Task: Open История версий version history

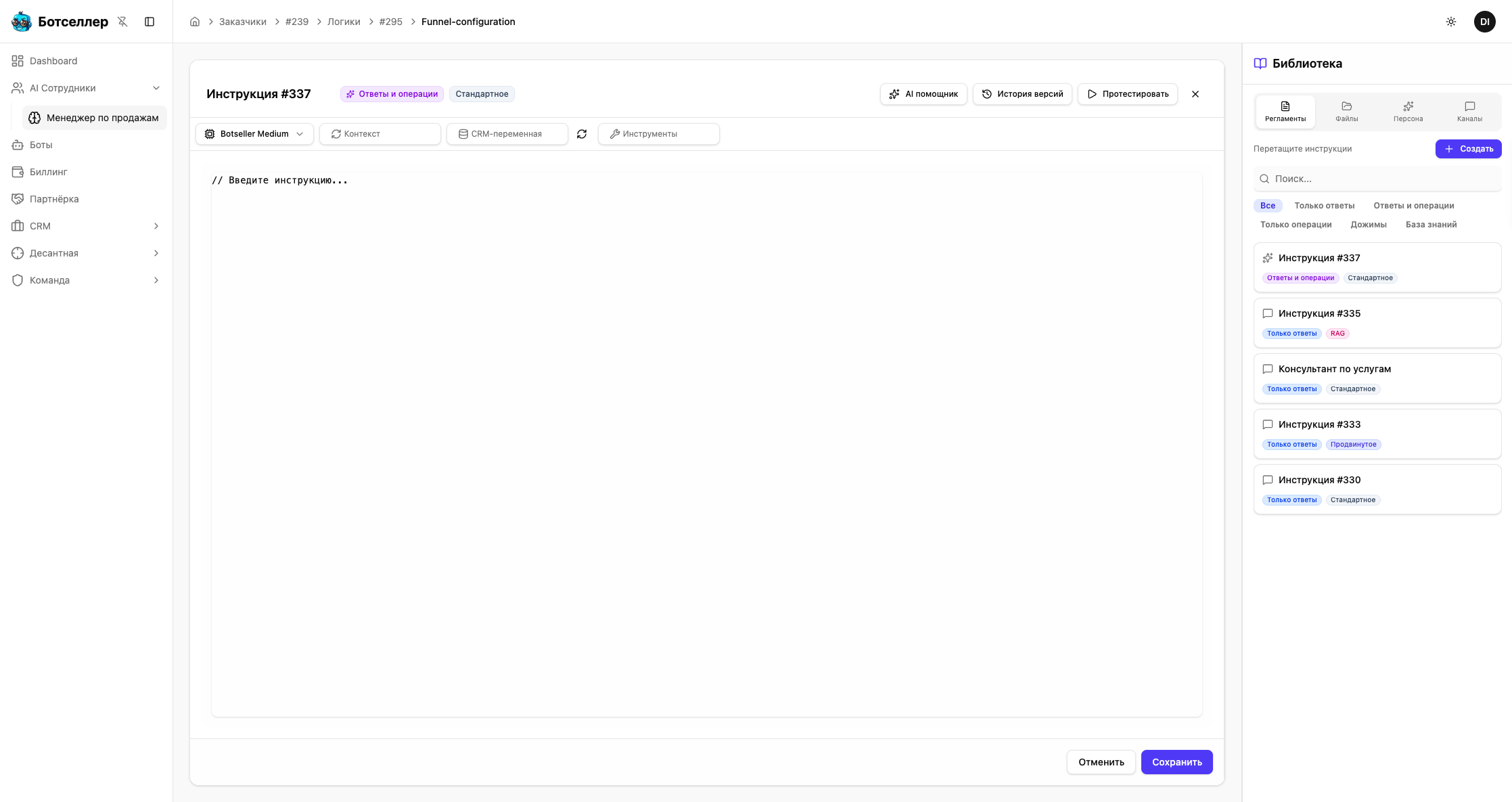Action: [x=1022, y=94]
